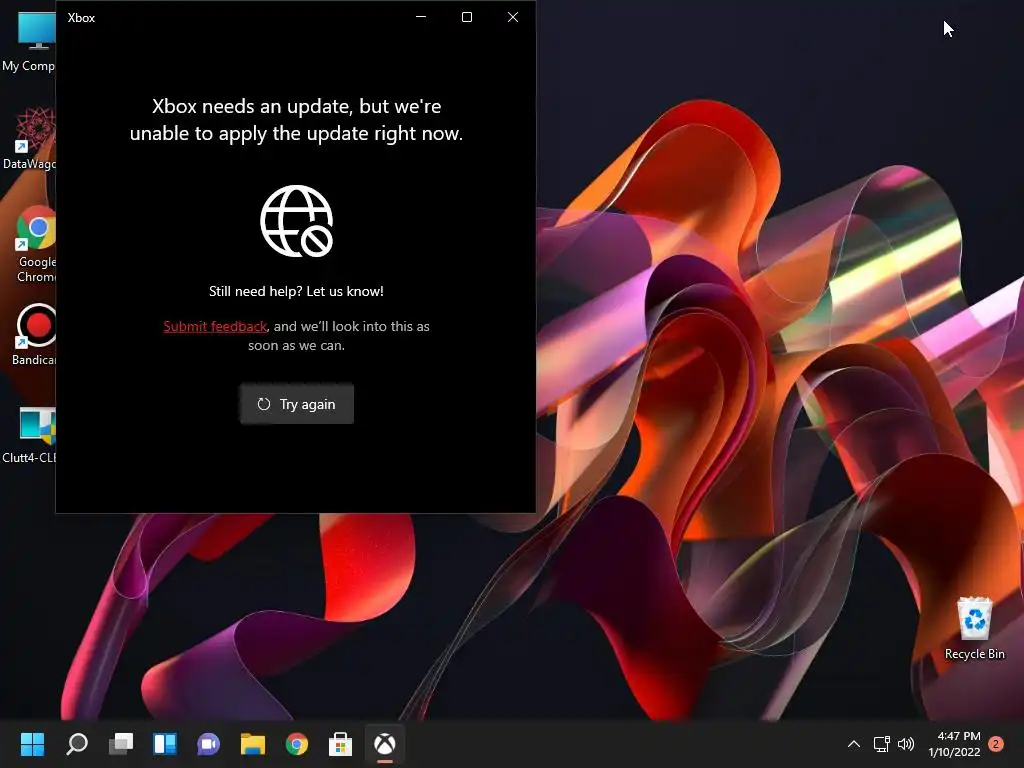
Task: Open the Windows Start menu
Action: click(x=32, y=744)
